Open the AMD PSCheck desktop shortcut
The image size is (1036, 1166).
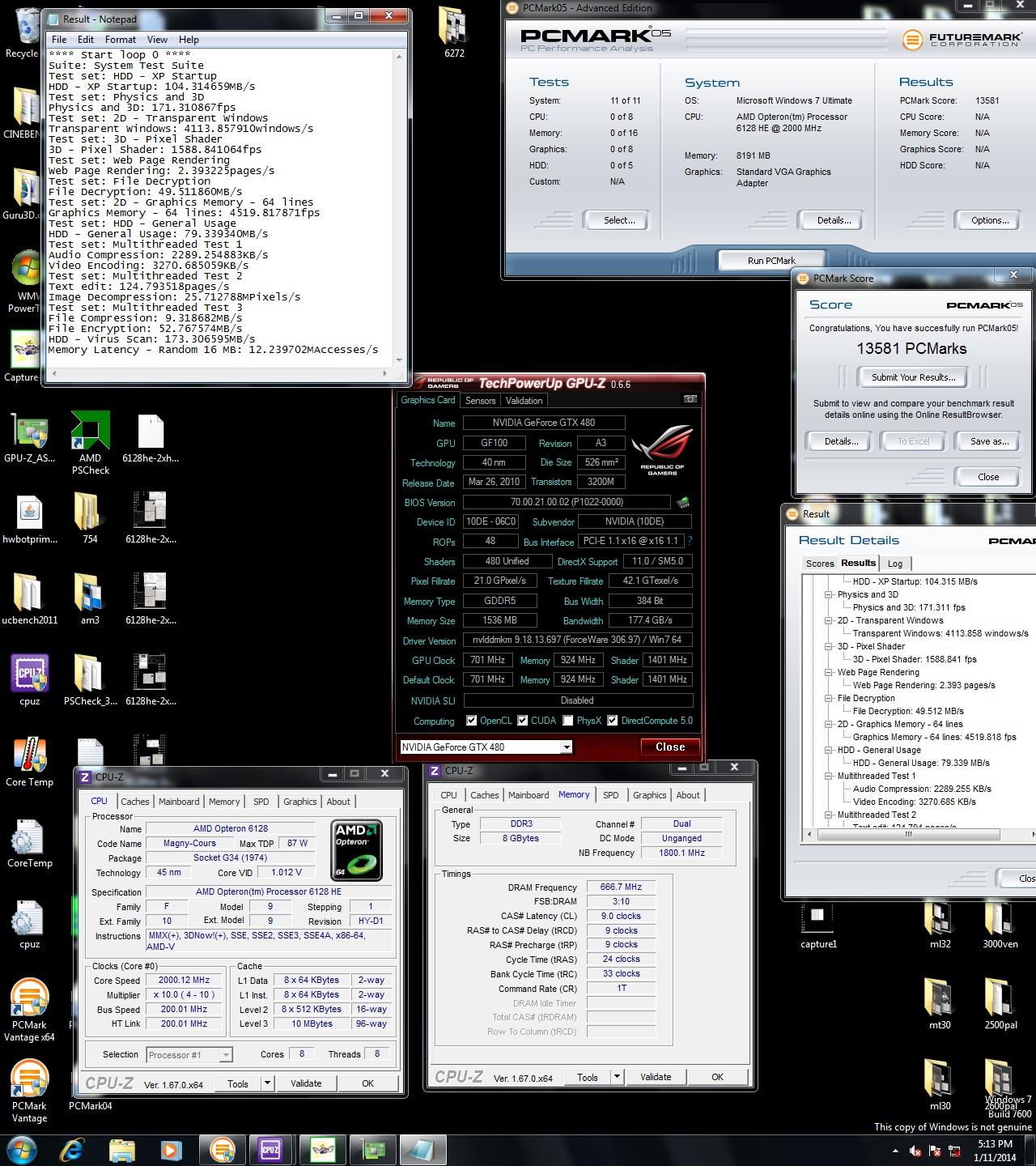[x=90, y=443]
